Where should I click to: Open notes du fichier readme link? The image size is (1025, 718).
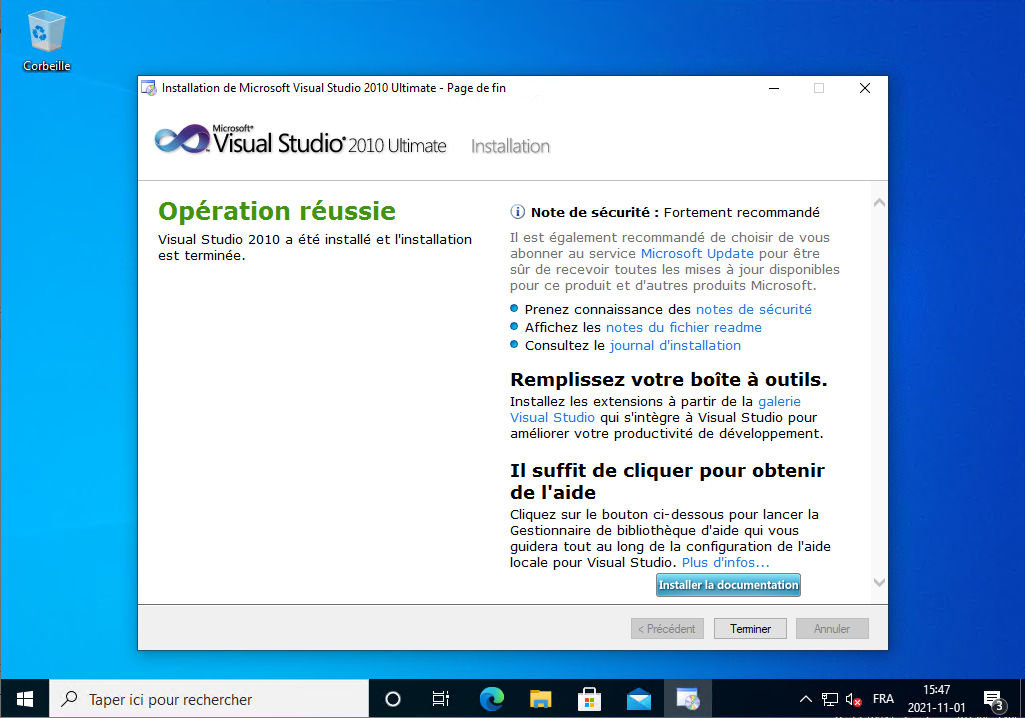(684, 327)
